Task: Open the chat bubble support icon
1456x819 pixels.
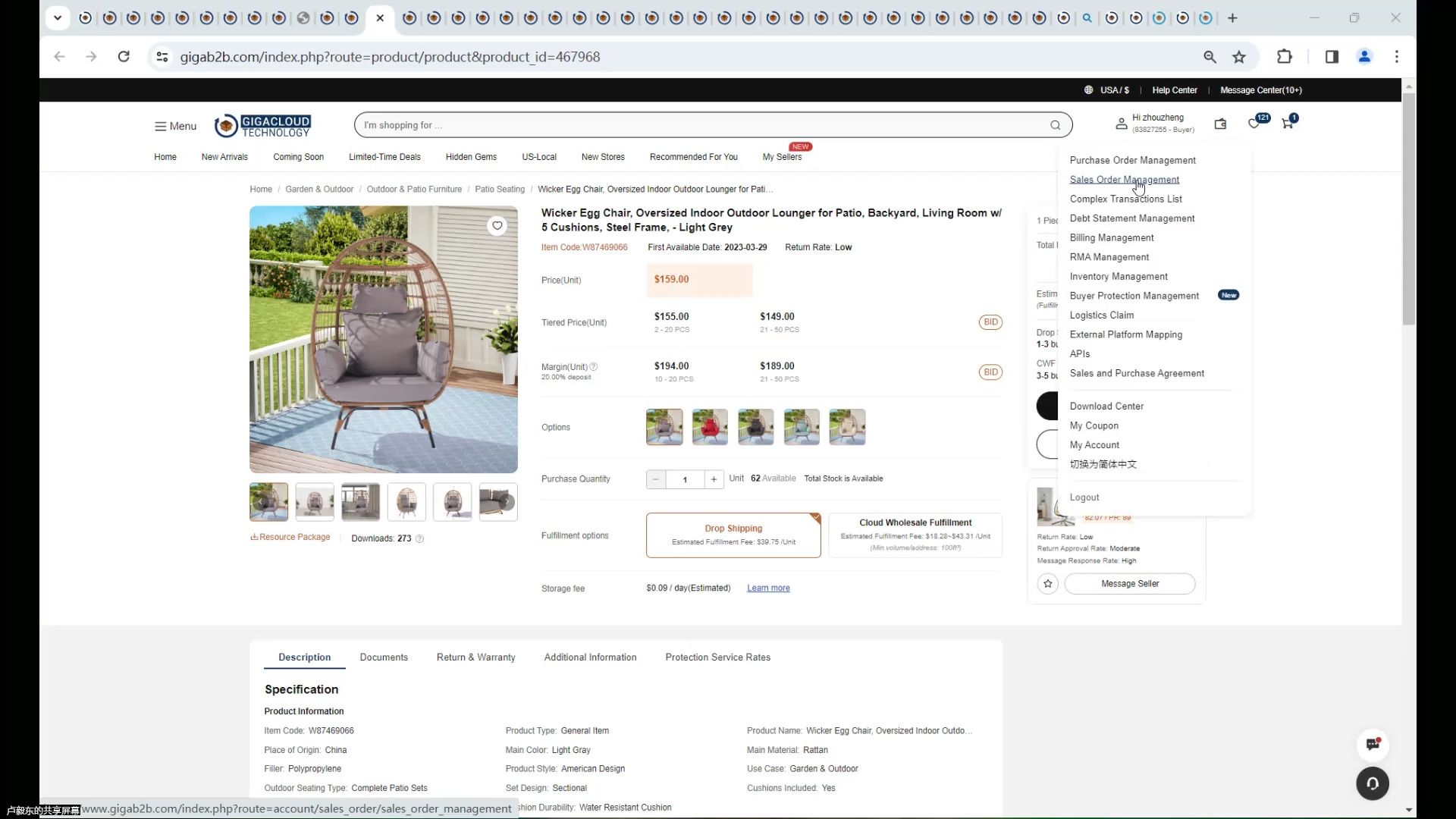Action: point(1373,744)
